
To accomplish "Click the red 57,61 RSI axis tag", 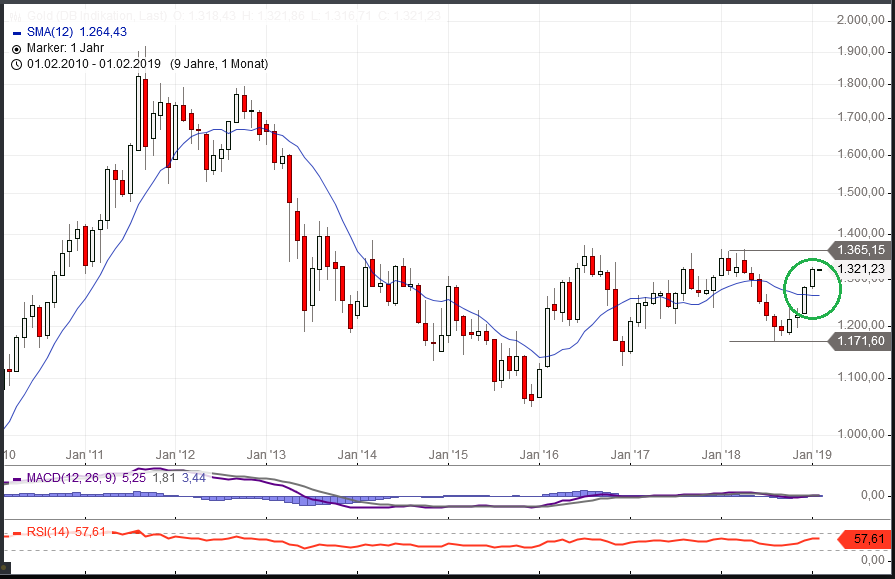I will click(865, 539).
